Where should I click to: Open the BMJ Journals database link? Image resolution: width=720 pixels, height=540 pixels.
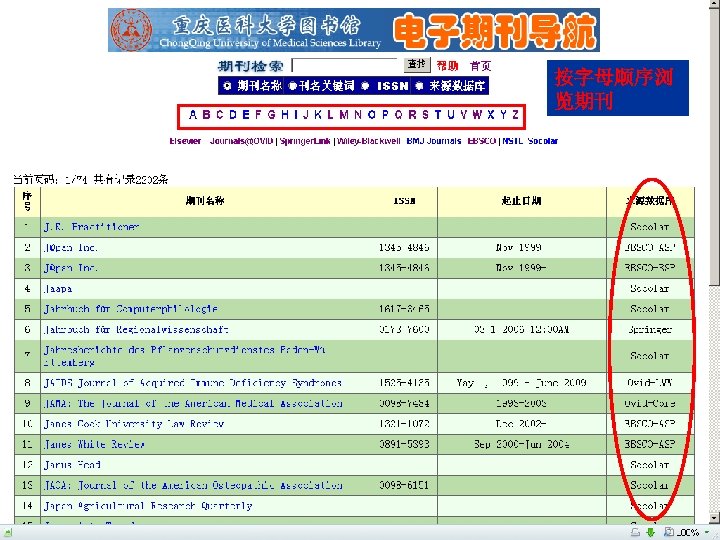[434, 141]
